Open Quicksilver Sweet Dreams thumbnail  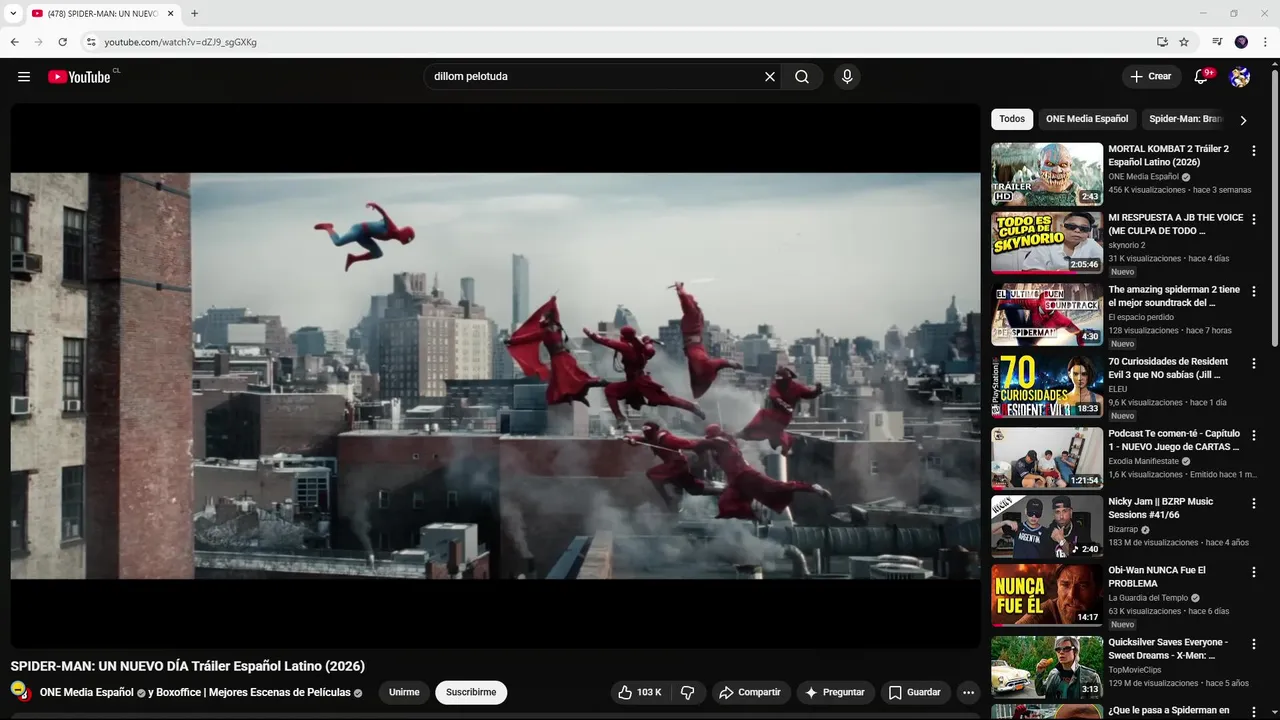coord(1047,668)
